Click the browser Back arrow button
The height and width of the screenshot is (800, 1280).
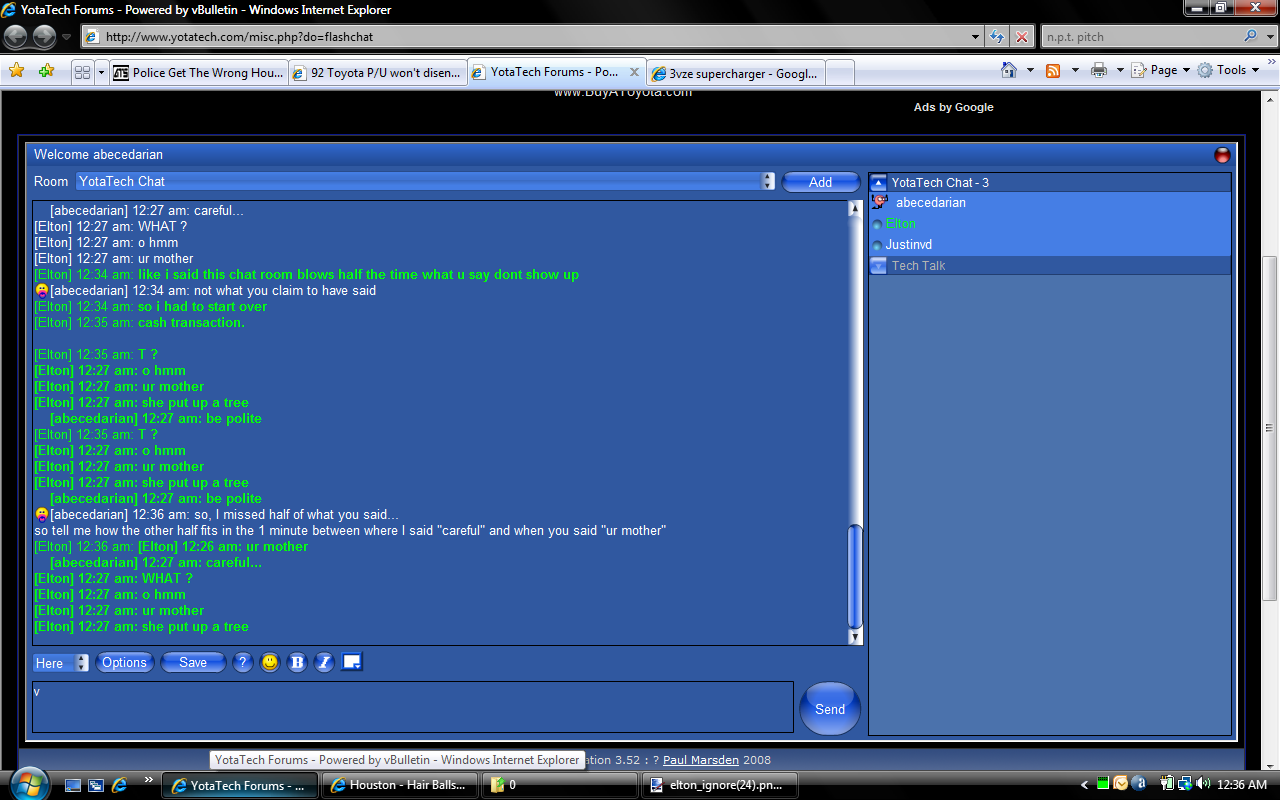point(16,37)
